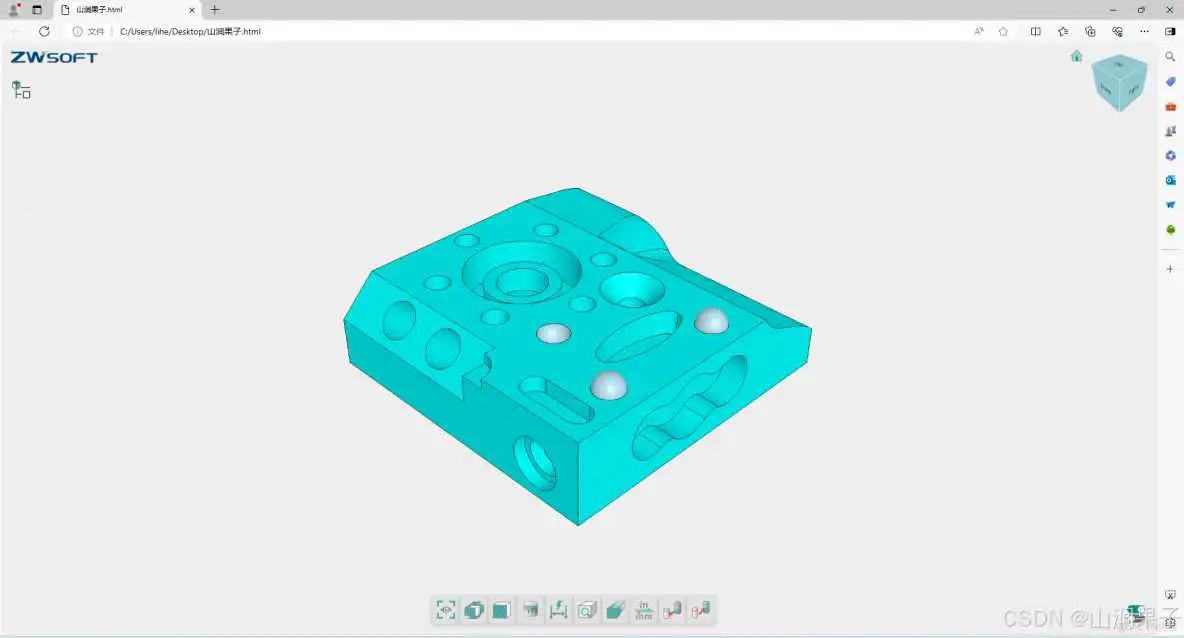Open the green ball sidebar icon
This screenshot has width=1184, height=638.
1170,230
